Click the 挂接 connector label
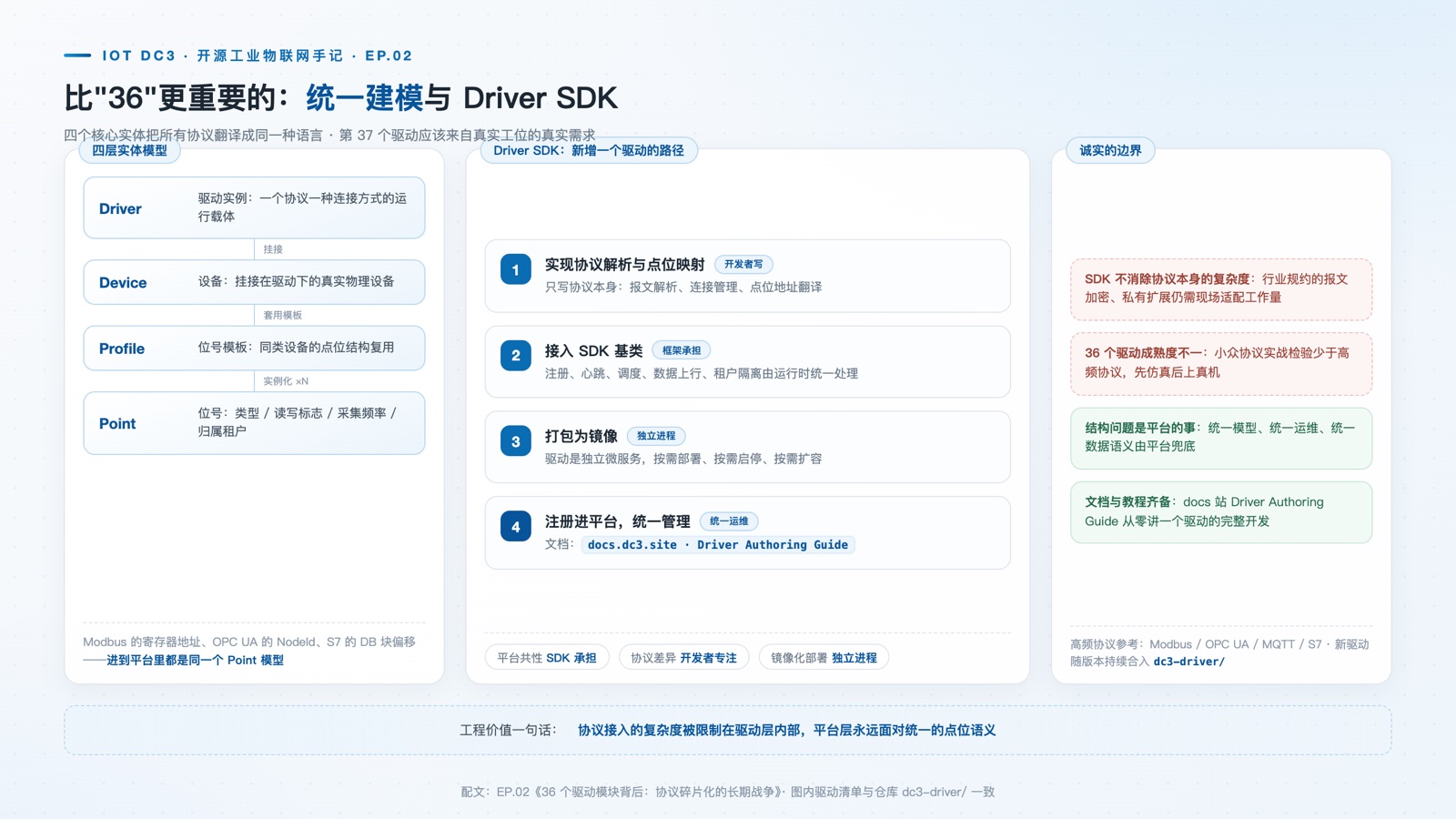 (x=273, y=249)
